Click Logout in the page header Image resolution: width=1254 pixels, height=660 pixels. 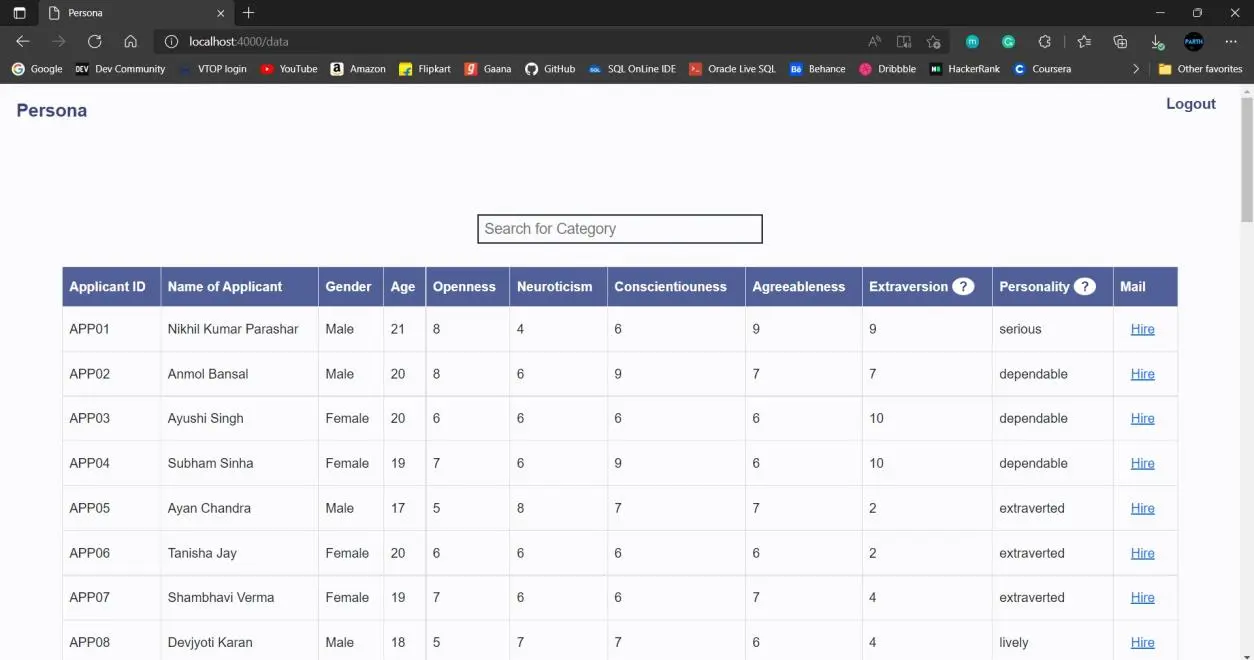1190,104
